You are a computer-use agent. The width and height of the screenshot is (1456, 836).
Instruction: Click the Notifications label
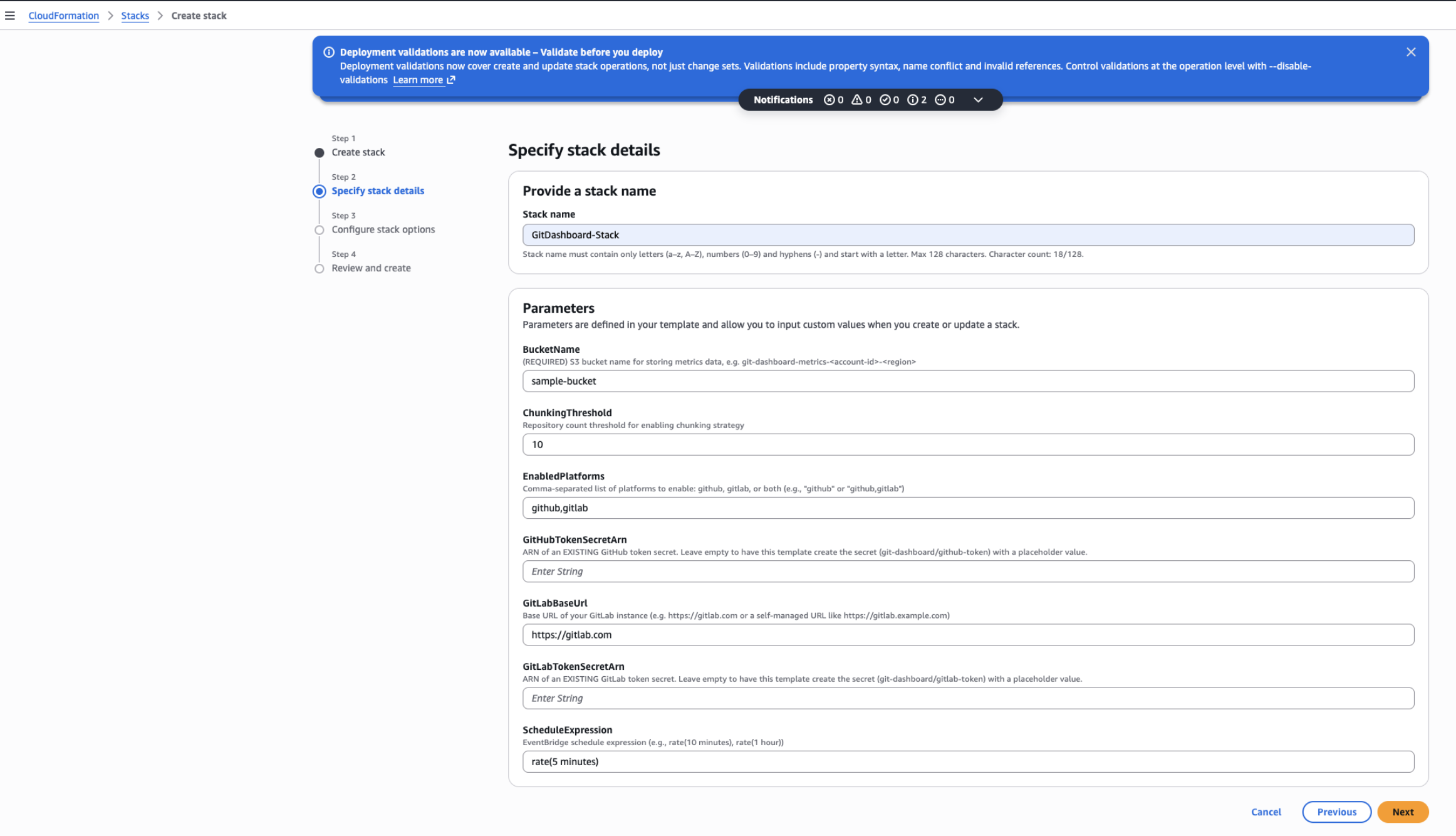coord(783,100)
